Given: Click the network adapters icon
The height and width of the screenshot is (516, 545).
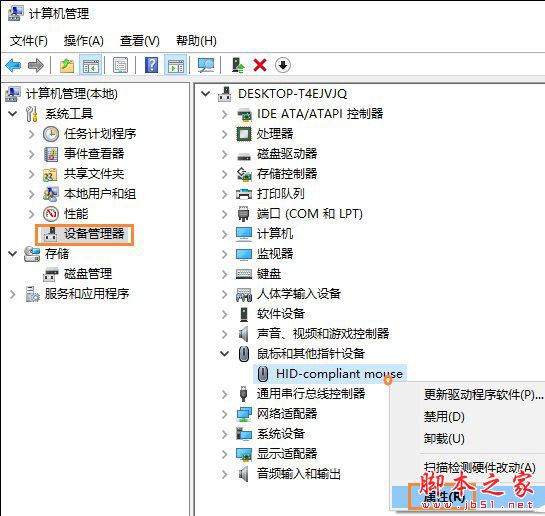Looking at the screenshot, I should coord(244,414).
